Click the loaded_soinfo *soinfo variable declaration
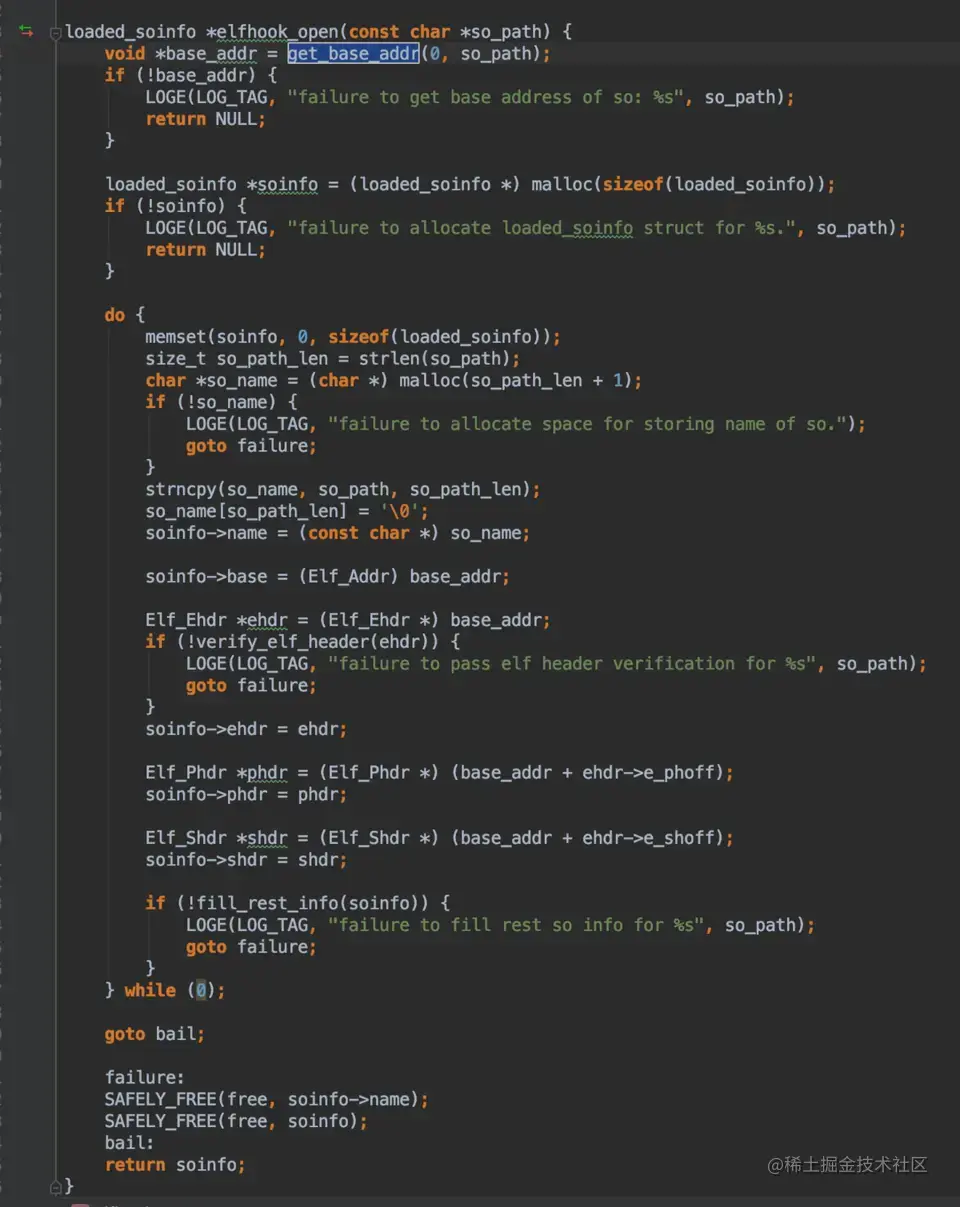Screen dimensions: 960x1207 pyautogui.click(x=212, y=185)
